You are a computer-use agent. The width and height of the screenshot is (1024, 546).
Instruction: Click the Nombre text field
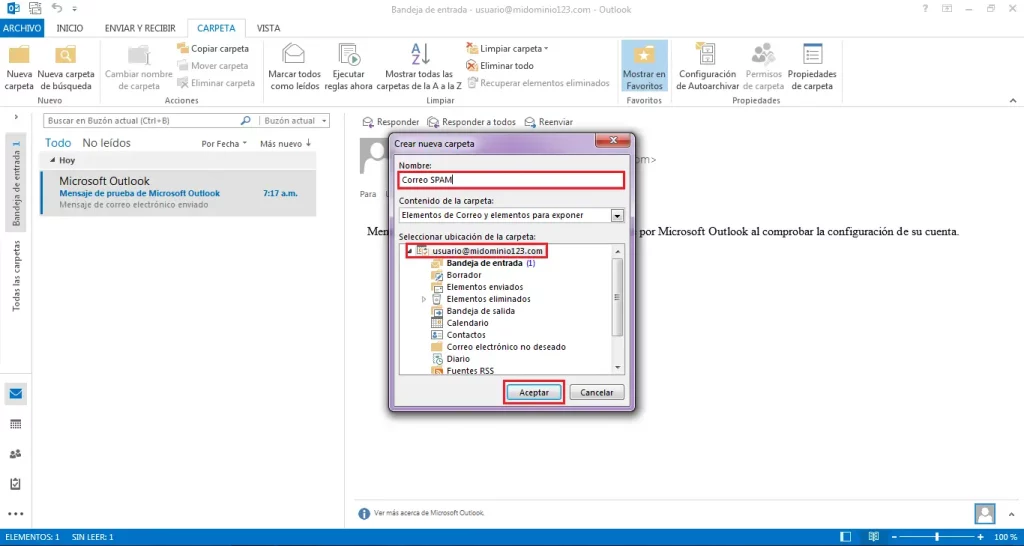coord(511,180)
